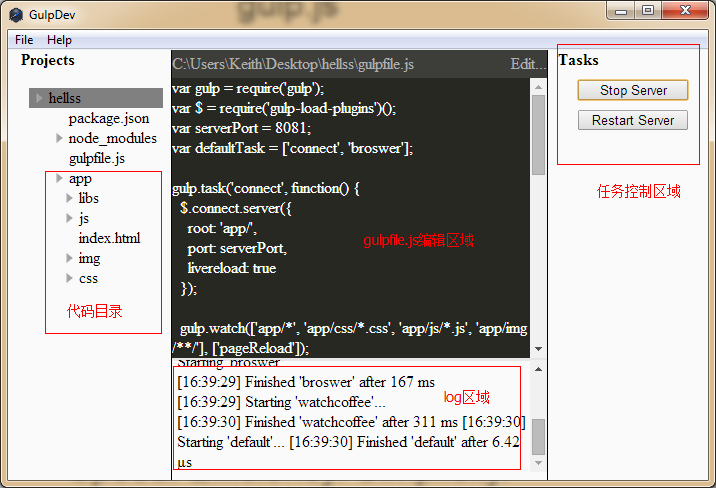
Task: Click the log panel scroll up arrow
Action: coord(538,369)
